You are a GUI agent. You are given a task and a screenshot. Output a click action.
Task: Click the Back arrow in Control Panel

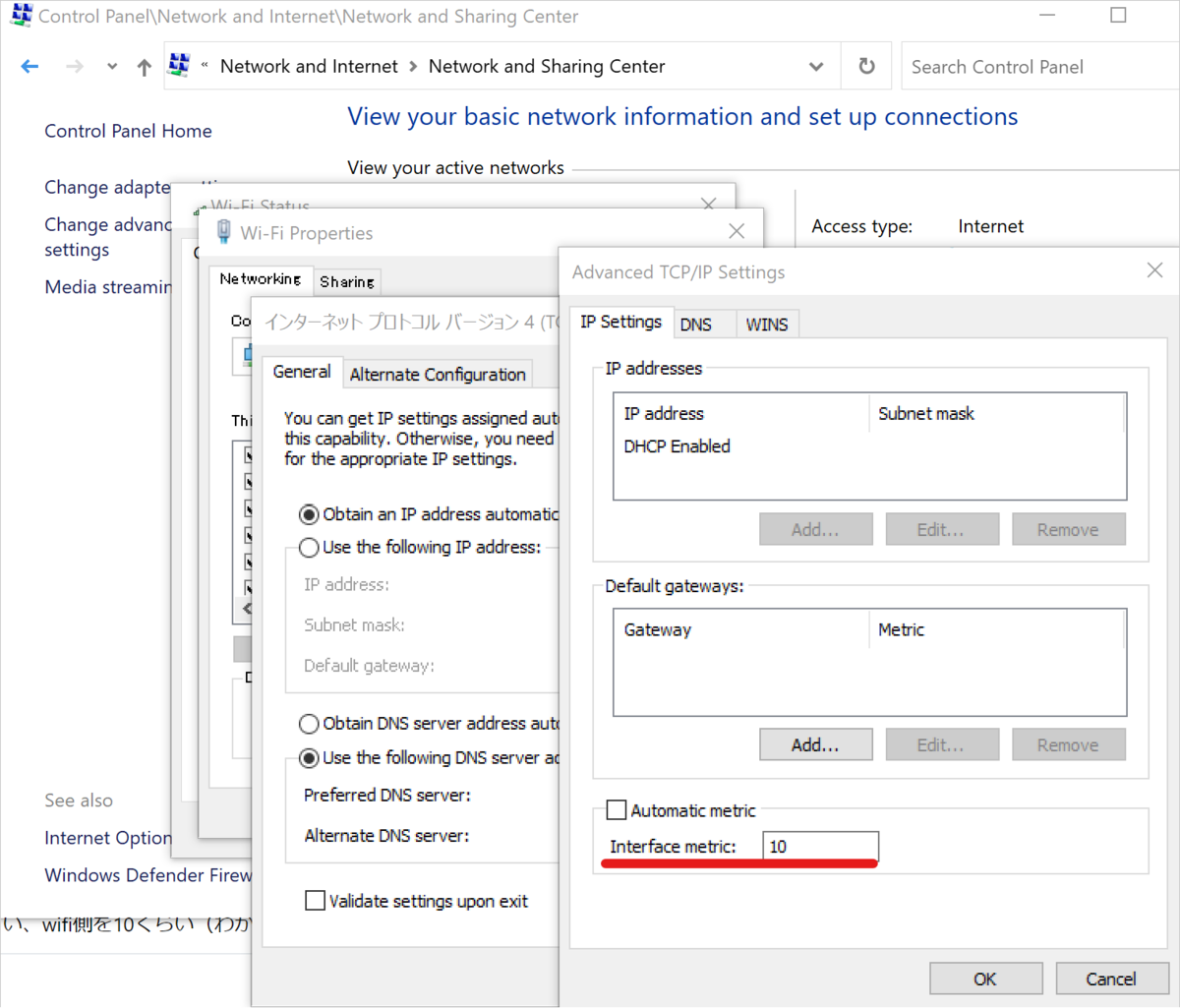point(29,67)
